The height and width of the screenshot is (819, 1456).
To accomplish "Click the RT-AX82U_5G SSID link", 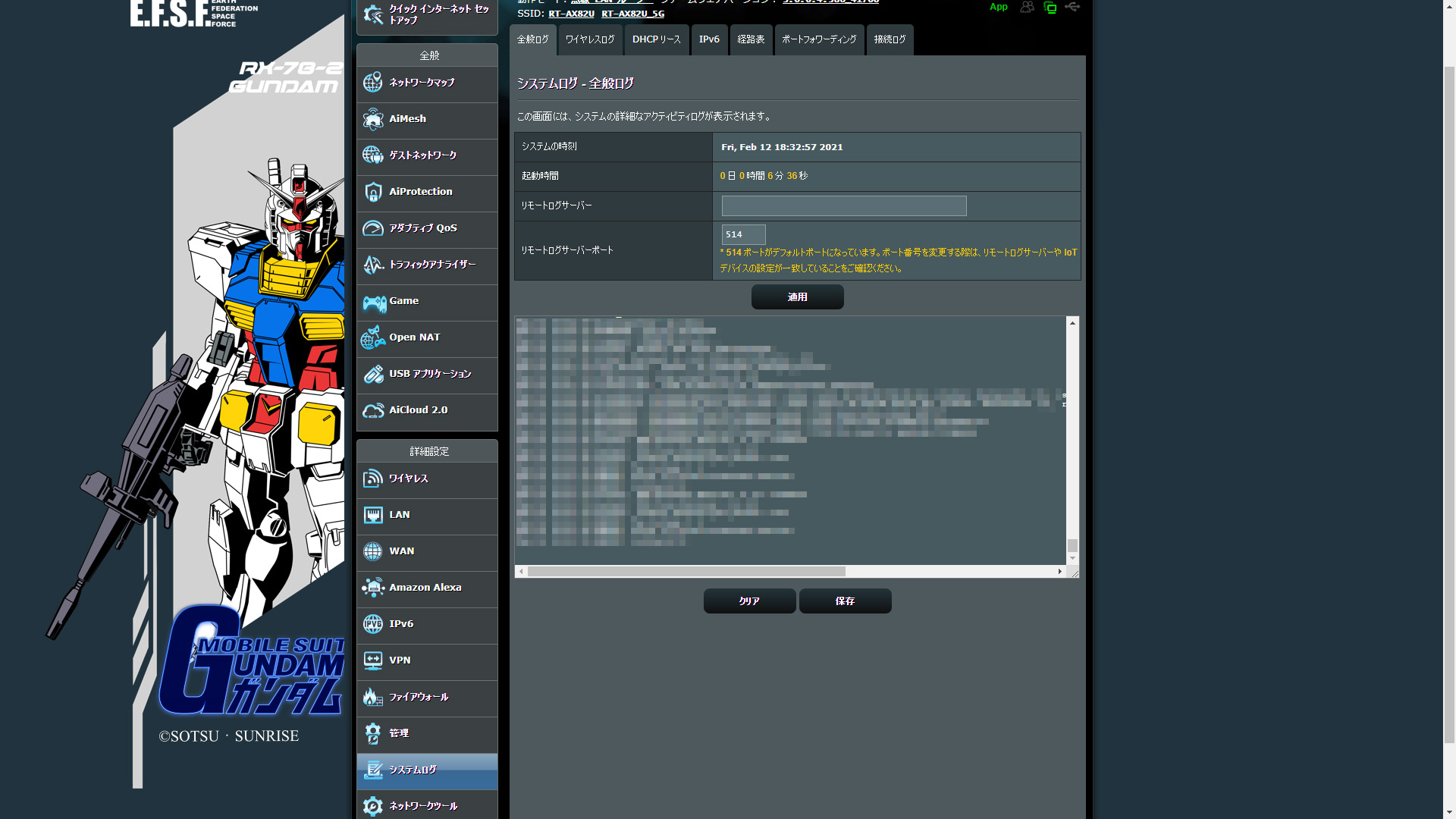I will tap(632, 14).
